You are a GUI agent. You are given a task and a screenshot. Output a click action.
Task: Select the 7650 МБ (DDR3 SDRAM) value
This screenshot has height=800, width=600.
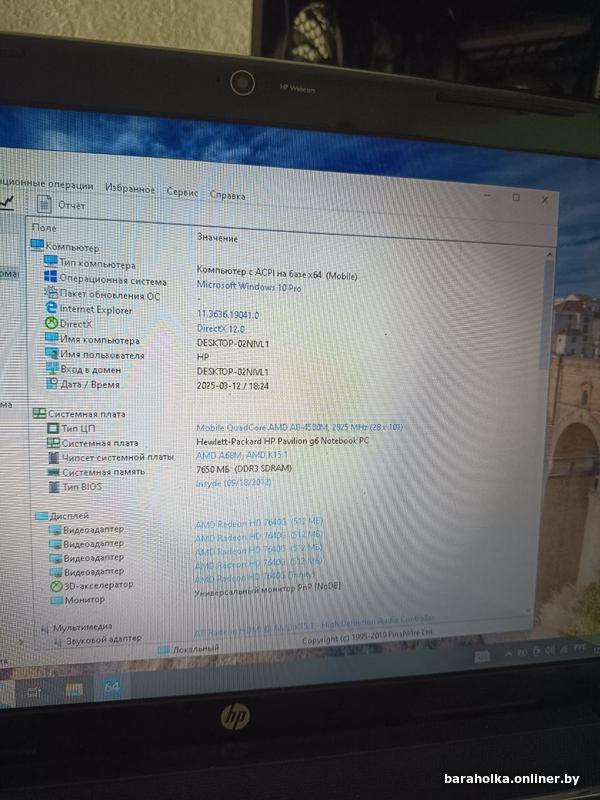(x=244, y=468)
